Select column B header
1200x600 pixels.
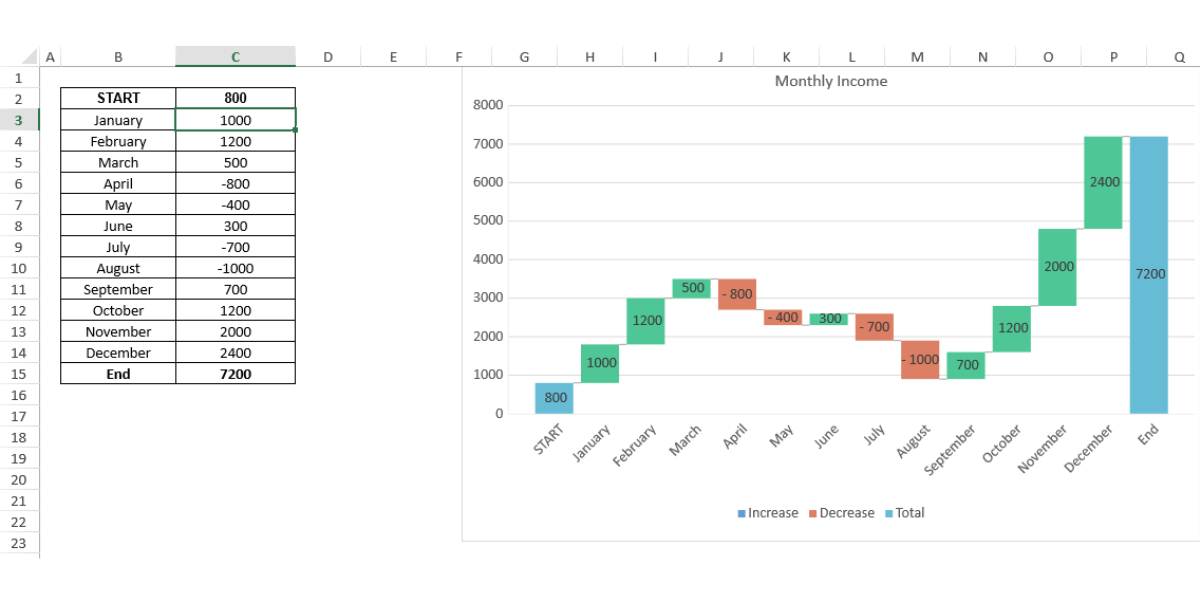click(118, 57)
